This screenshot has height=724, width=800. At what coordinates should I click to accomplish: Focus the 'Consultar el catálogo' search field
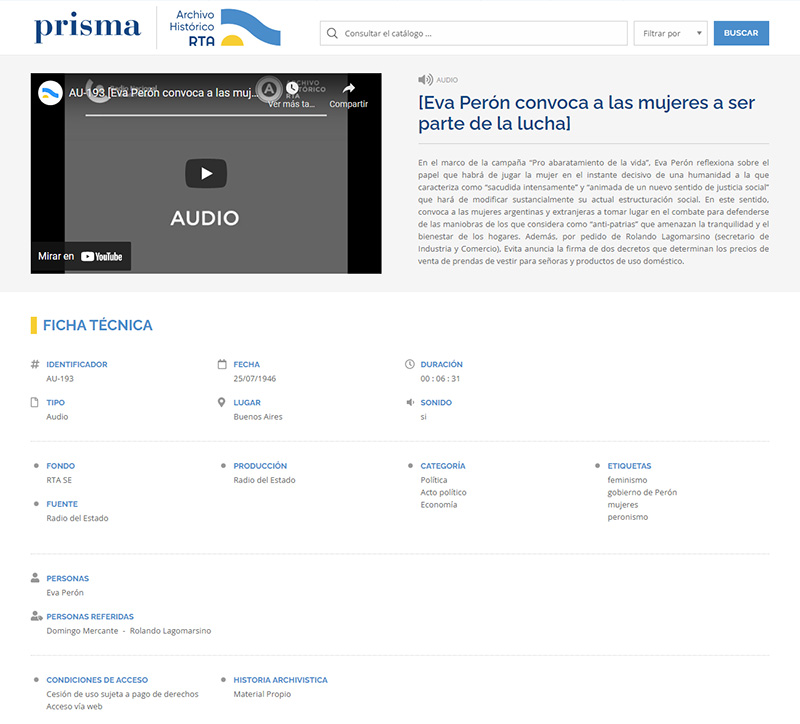(x=470, y=33)
